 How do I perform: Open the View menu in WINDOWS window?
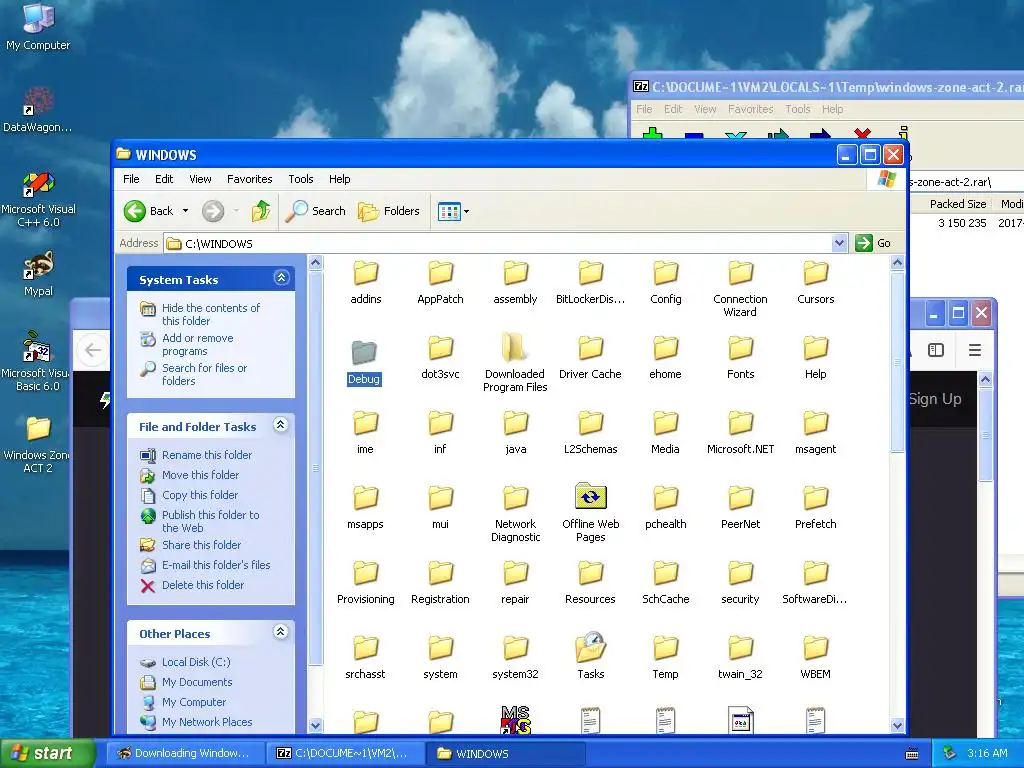(200, 179)
